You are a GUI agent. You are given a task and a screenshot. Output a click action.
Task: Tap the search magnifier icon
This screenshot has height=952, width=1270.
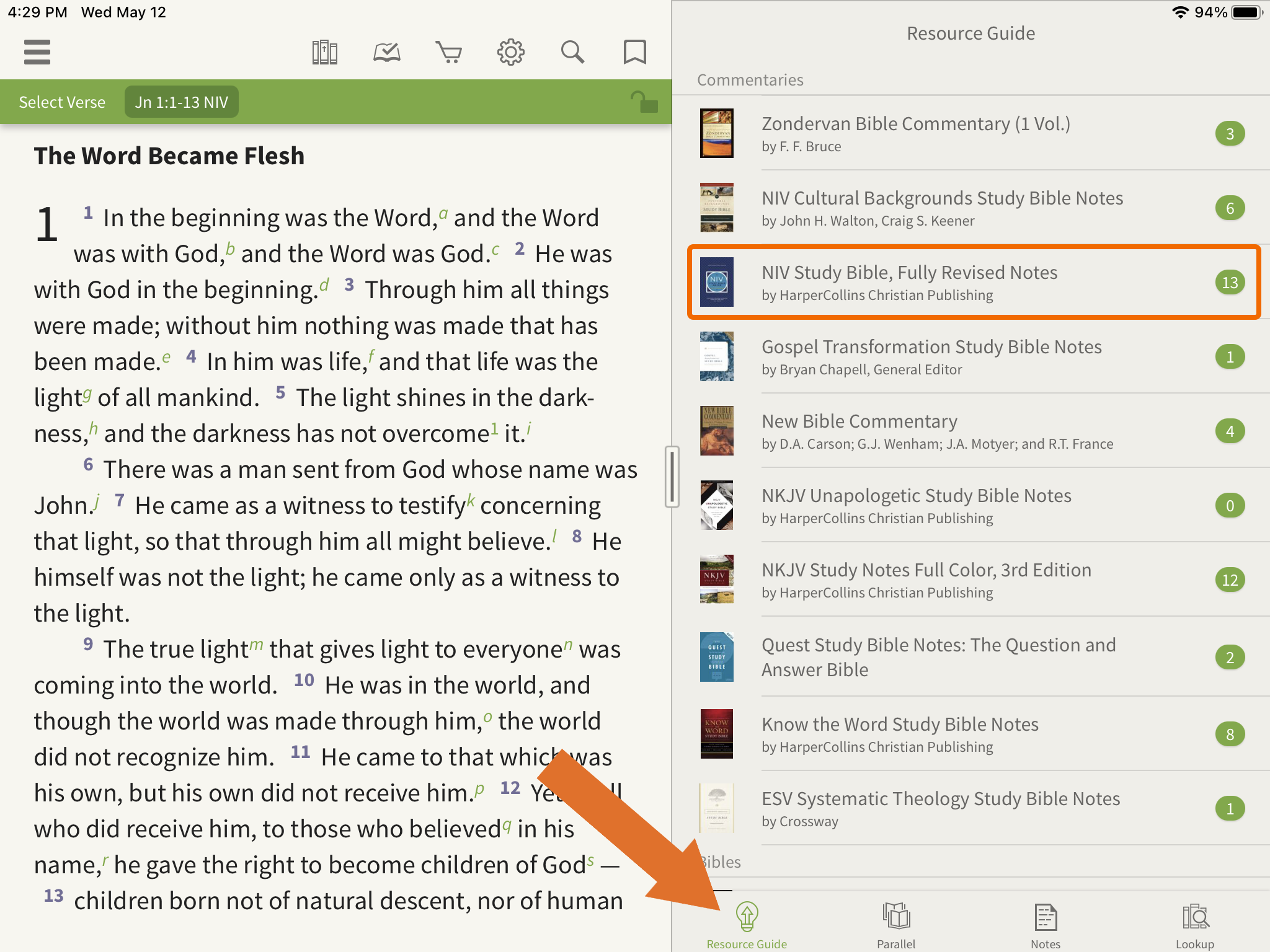click(572, 52)
